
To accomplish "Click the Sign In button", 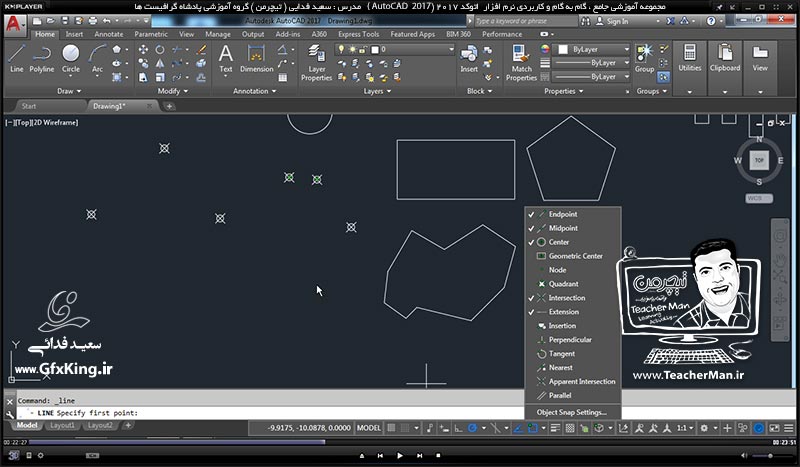I will click(613, 21).
